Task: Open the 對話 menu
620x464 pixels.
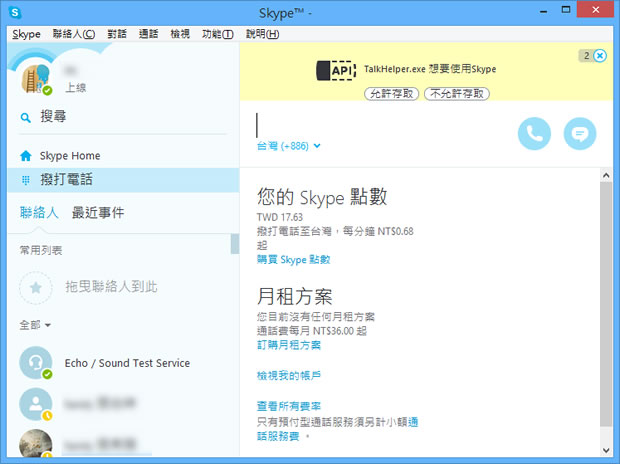Action: click(x=117, y=34)
